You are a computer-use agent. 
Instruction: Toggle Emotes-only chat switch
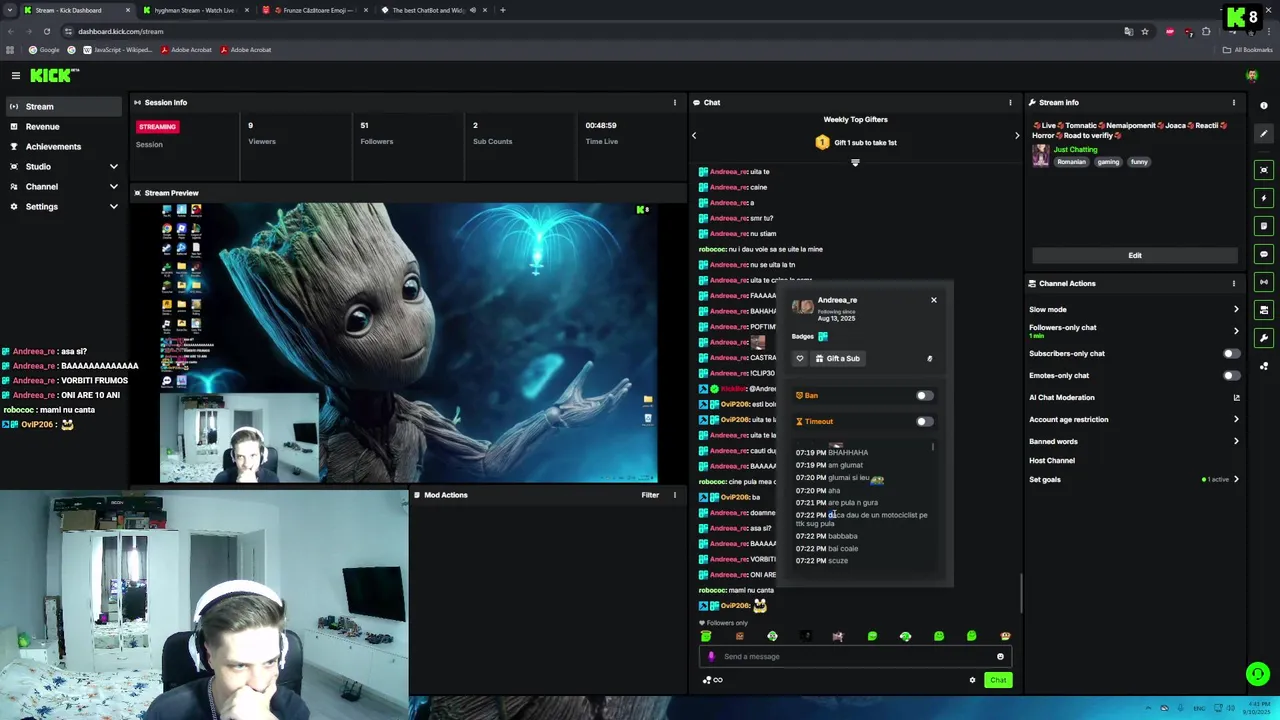click(x=1231, y=375)
